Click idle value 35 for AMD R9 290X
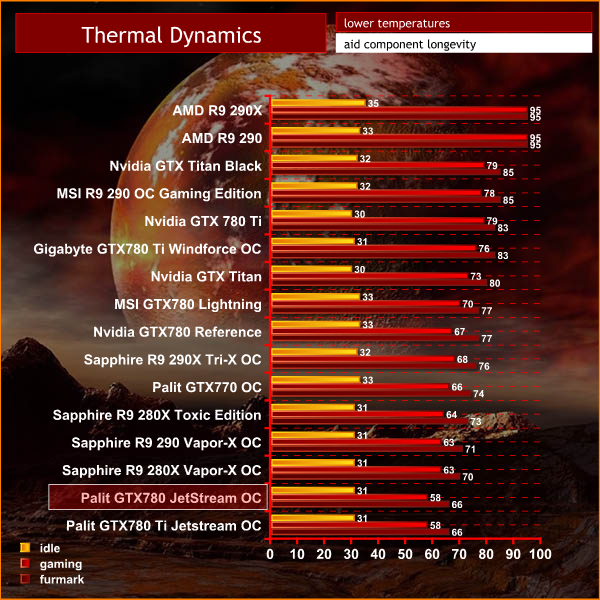This screenshot has width=600, height=600. (x=373, y=103)
